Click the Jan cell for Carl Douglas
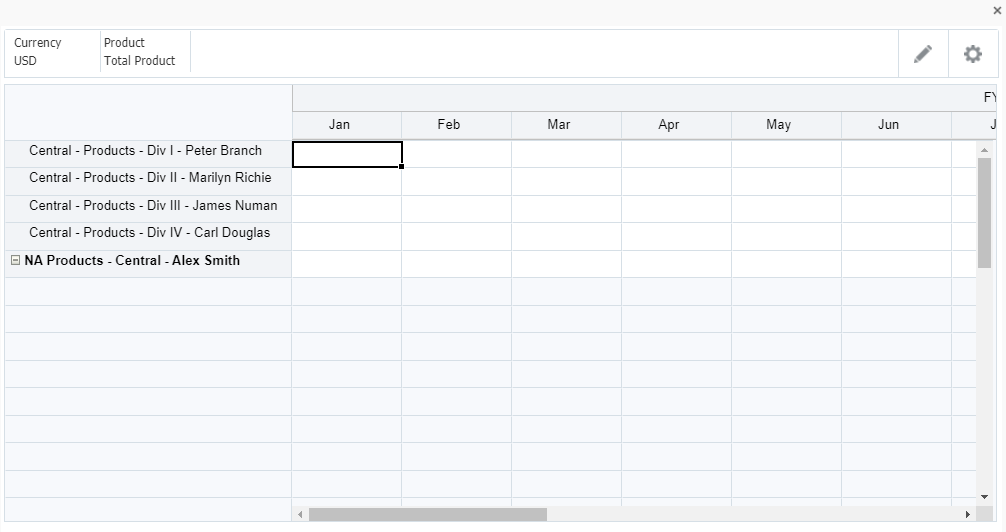Viewport: 1006px width, 532px height. tap(347, 237)
